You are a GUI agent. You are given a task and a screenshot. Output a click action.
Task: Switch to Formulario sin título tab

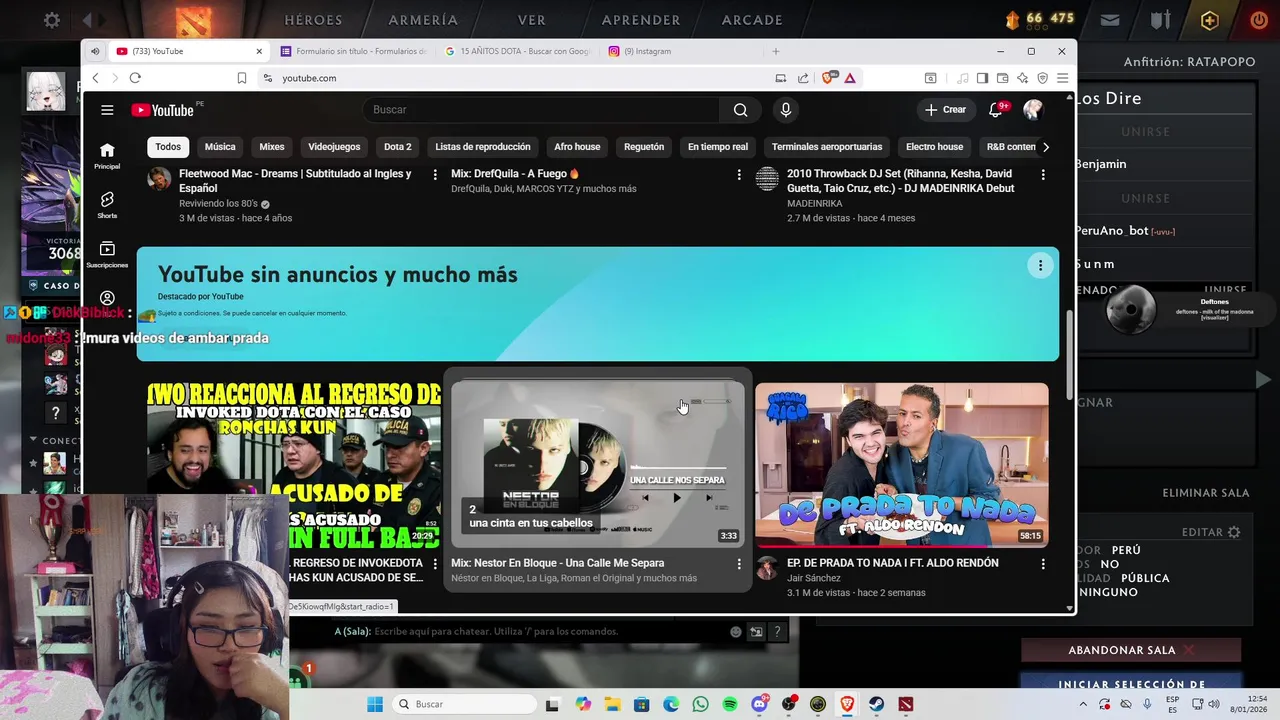354,51
